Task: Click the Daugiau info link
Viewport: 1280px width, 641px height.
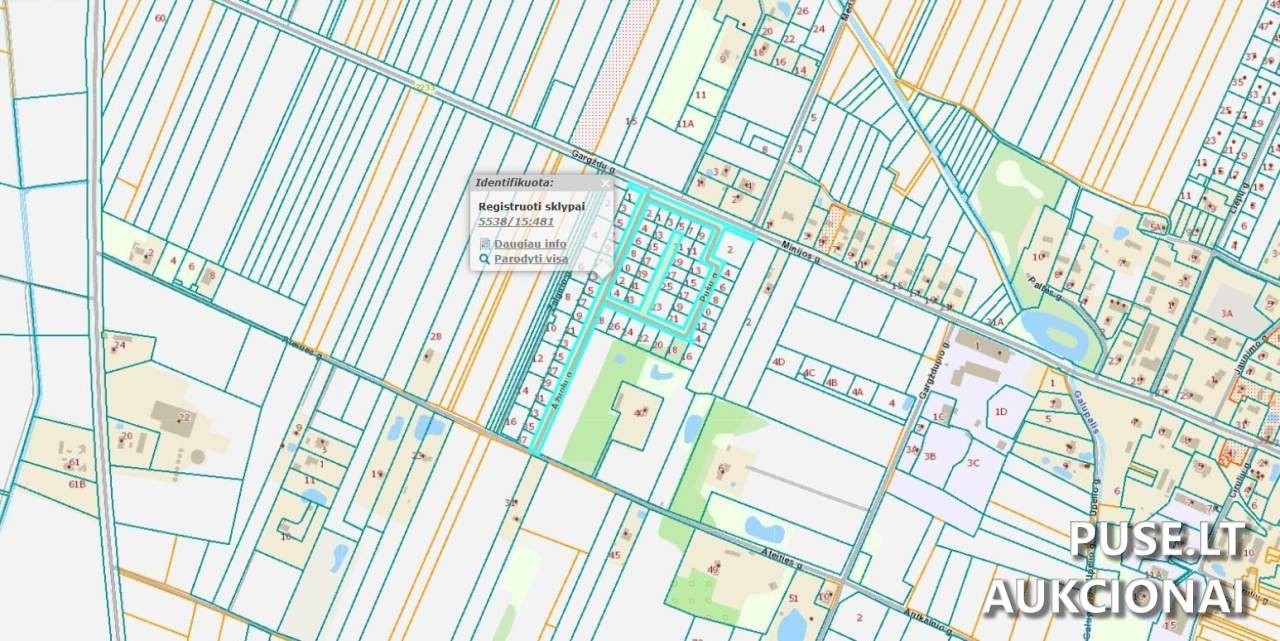Action: (530, 243)
